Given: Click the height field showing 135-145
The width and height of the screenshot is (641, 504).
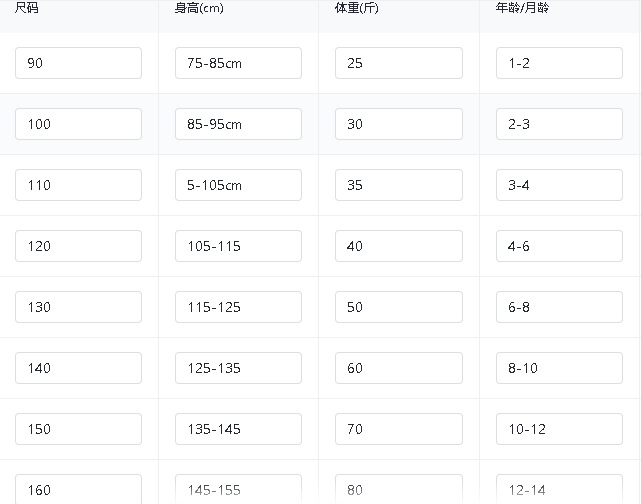Looking at the screenshot, I should pyautogui.click(x=238, y=429).
